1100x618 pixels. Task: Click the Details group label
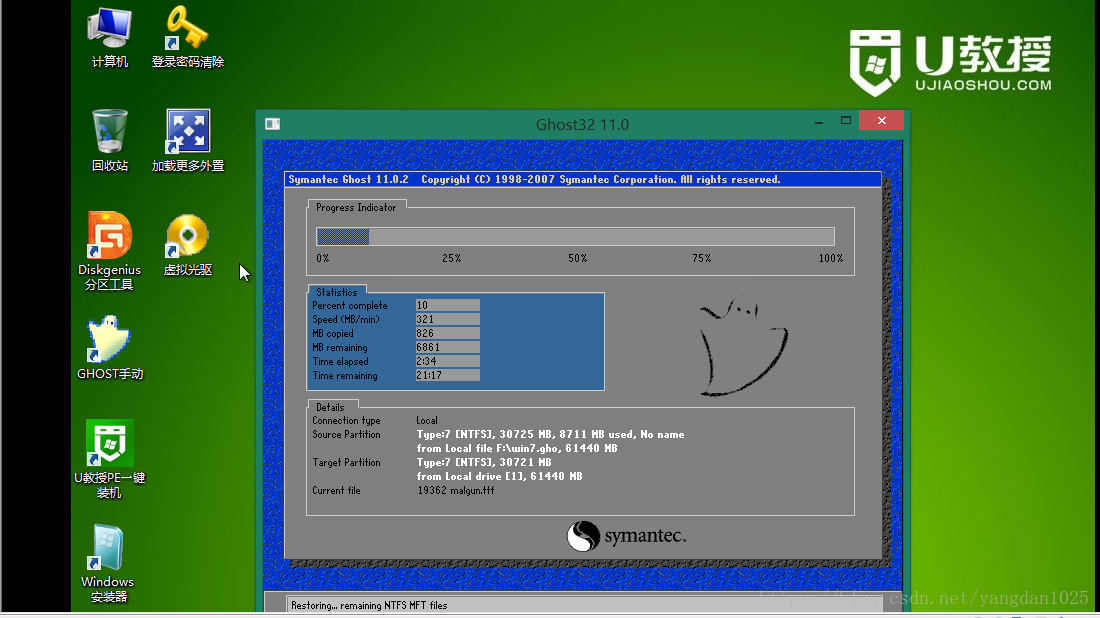(x=330, y=408)
